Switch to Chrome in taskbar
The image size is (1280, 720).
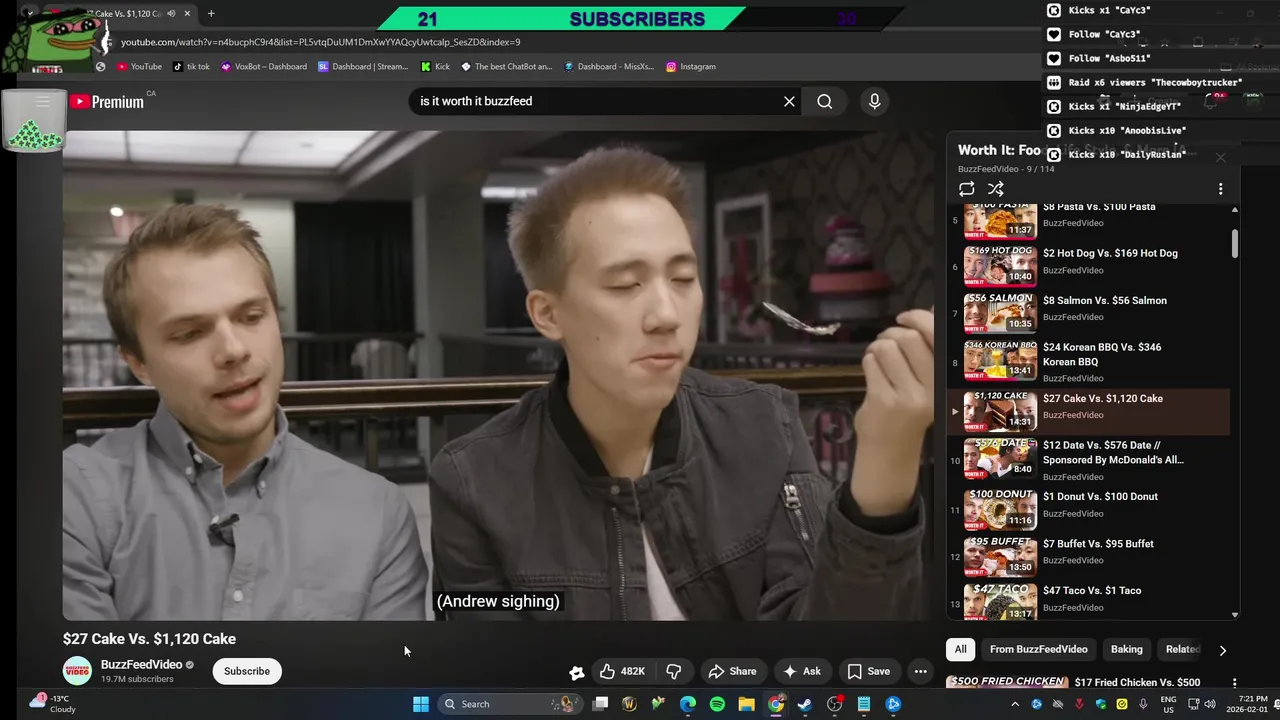(776, 704)
